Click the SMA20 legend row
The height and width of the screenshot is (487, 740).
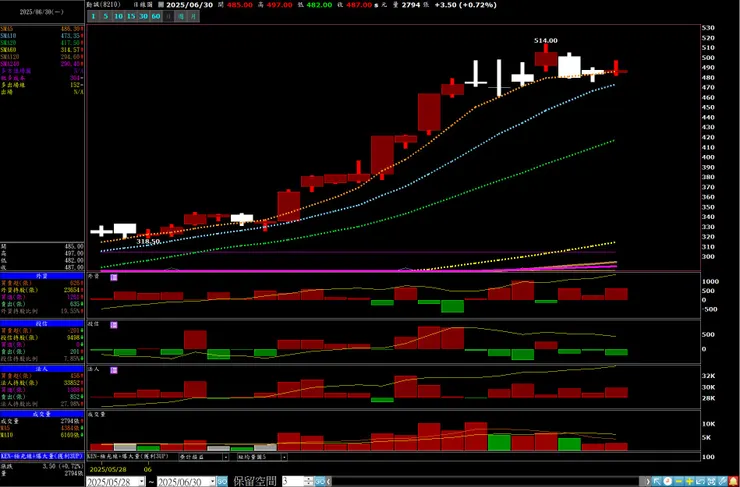[x=42, y=42]
